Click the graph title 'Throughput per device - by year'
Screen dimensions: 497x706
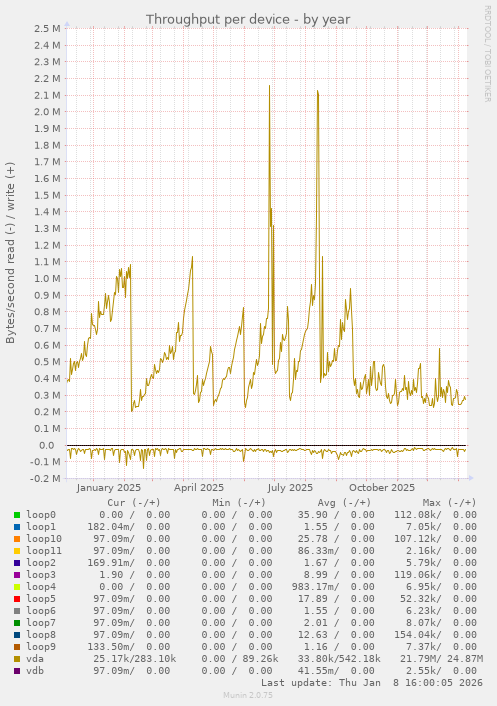pyautogui.click(x=248, y=19)
